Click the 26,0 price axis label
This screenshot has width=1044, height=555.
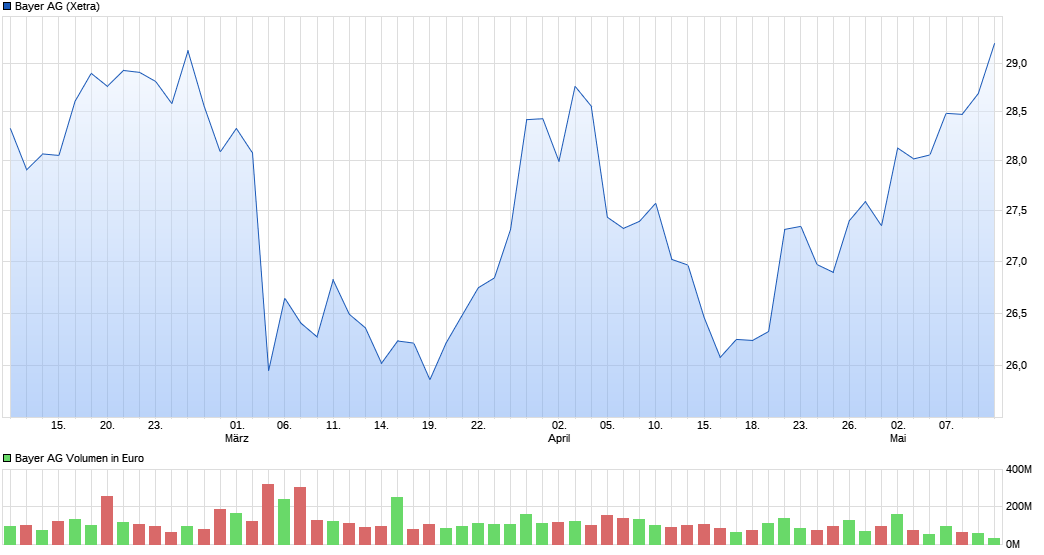click(1016, 365)
